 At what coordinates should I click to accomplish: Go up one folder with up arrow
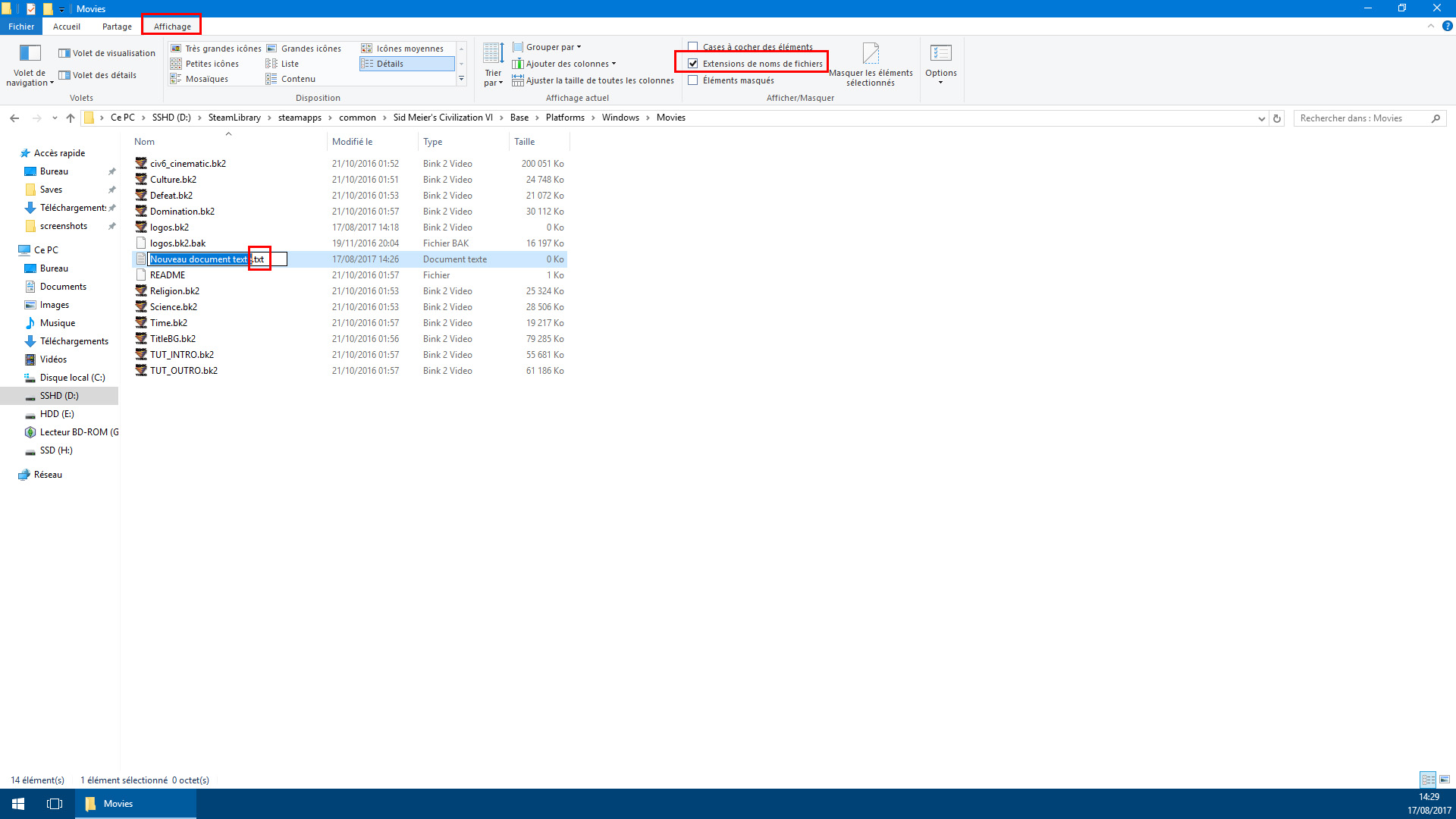[71, 118]
